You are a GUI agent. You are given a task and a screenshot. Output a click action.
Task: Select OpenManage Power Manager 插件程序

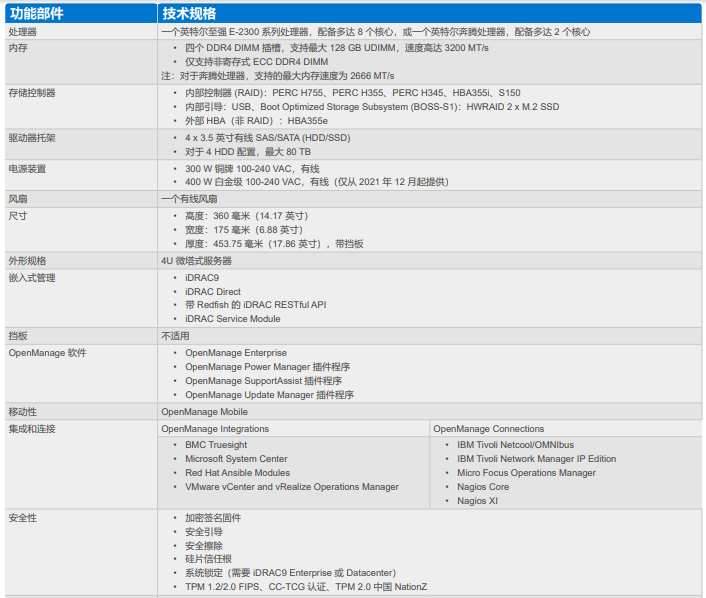[x=267, y=367]
